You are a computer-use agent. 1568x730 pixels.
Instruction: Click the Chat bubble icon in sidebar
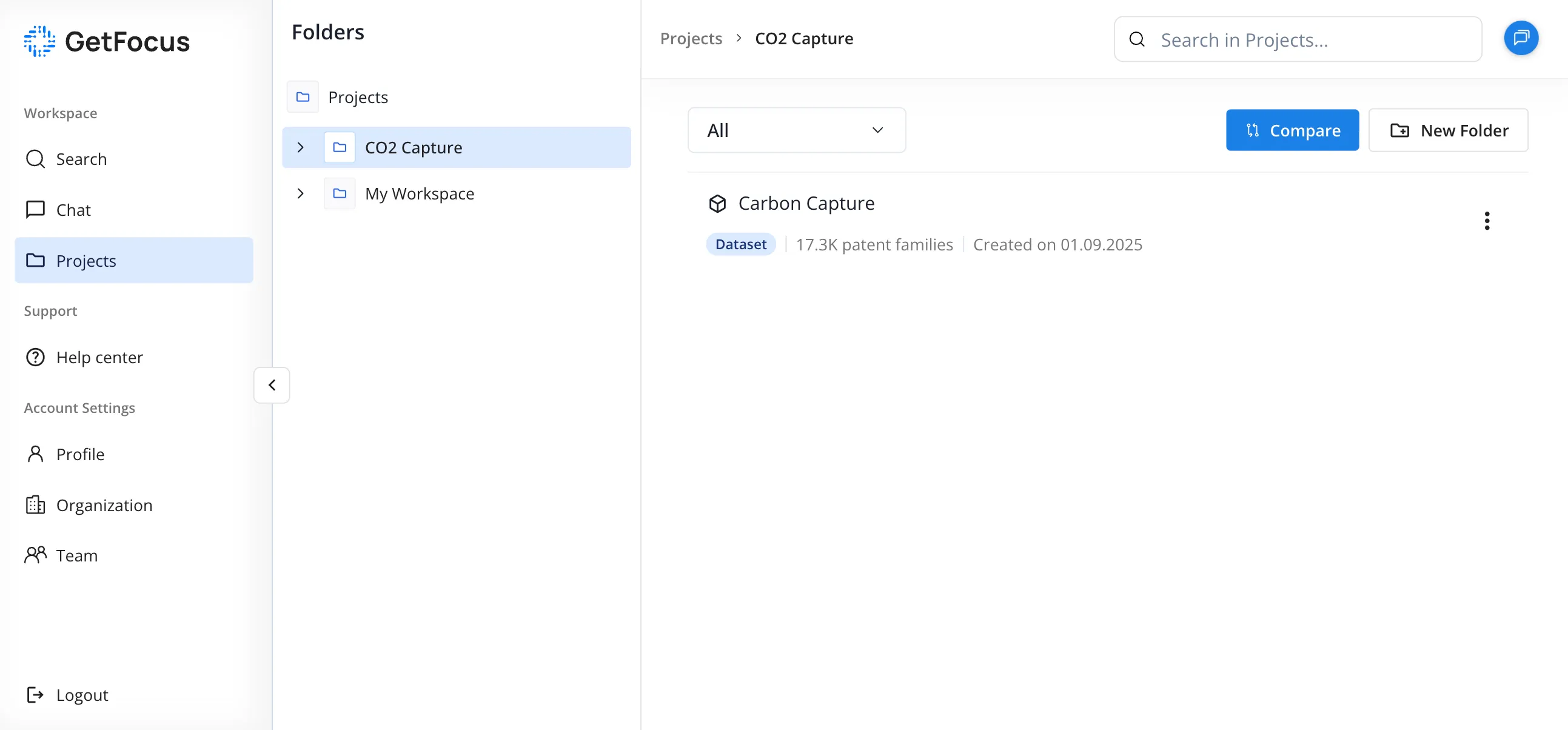(35, 210)
